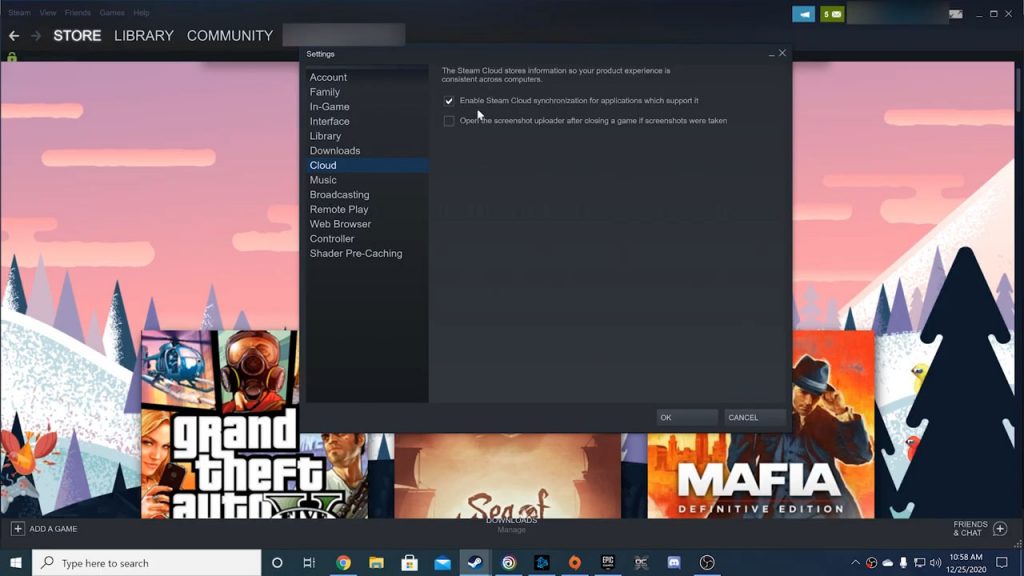The height and width of the screenshot is (576, 1024).
Task: Open Downloads settings category
Action: point(367,151)
